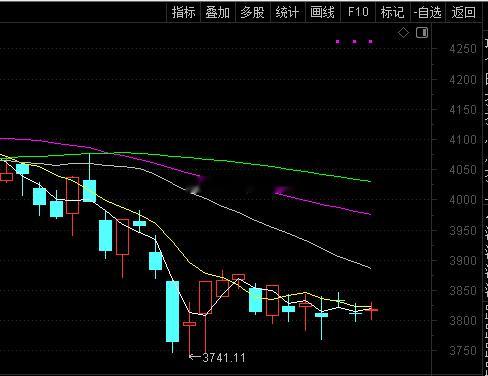Screen dimensions: 488x376
Task: Select the 统计 statistics button
Action: [x=288, y=13]
